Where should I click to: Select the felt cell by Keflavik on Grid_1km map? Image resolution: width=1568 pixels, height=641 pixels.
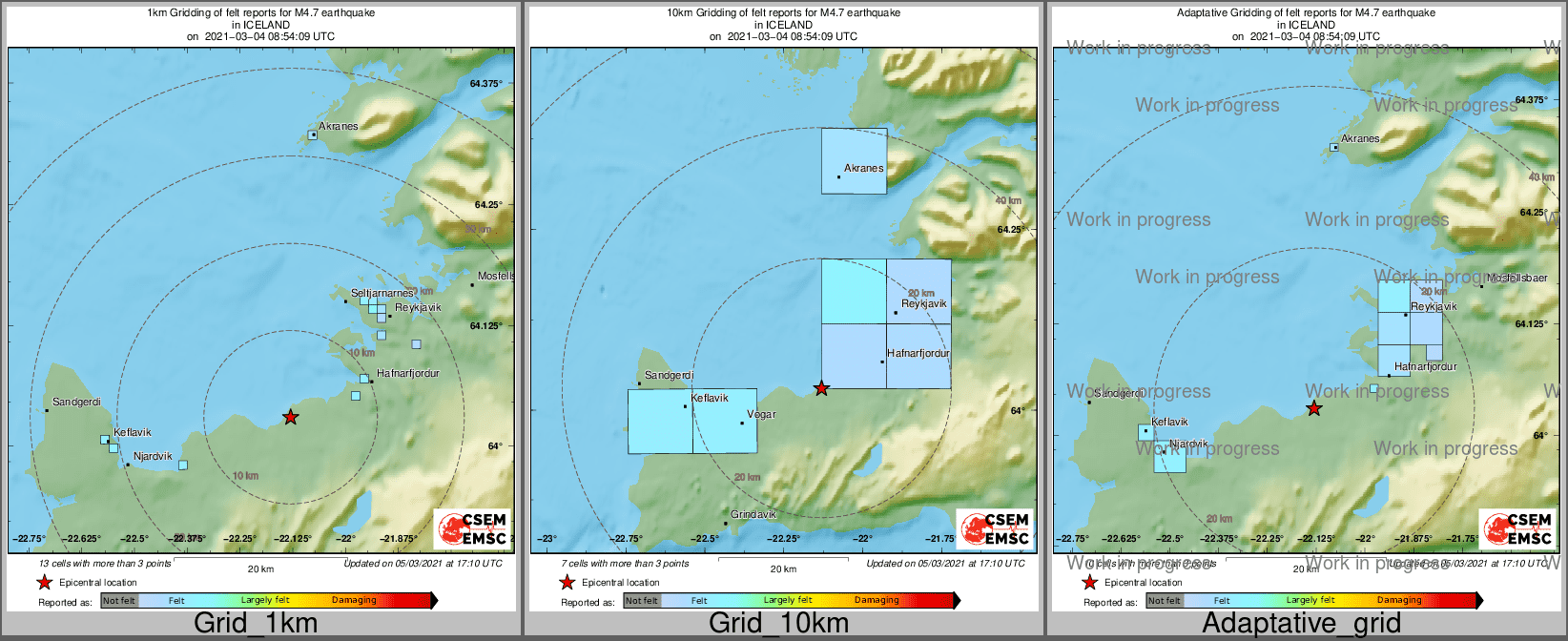(x=105, y=440)
